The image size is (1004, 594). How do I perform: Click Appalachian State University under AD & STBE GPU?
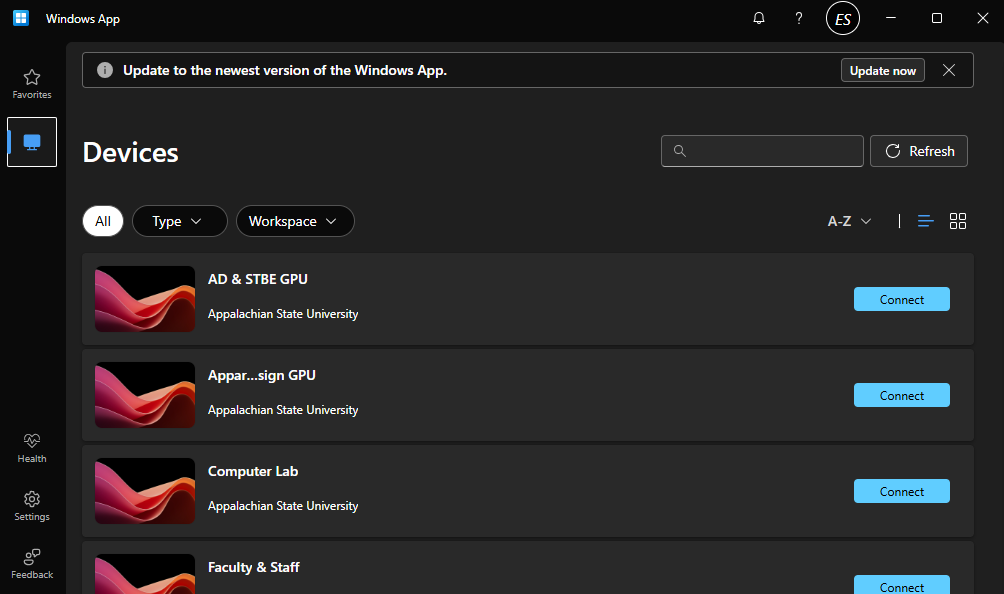(283, 314)
